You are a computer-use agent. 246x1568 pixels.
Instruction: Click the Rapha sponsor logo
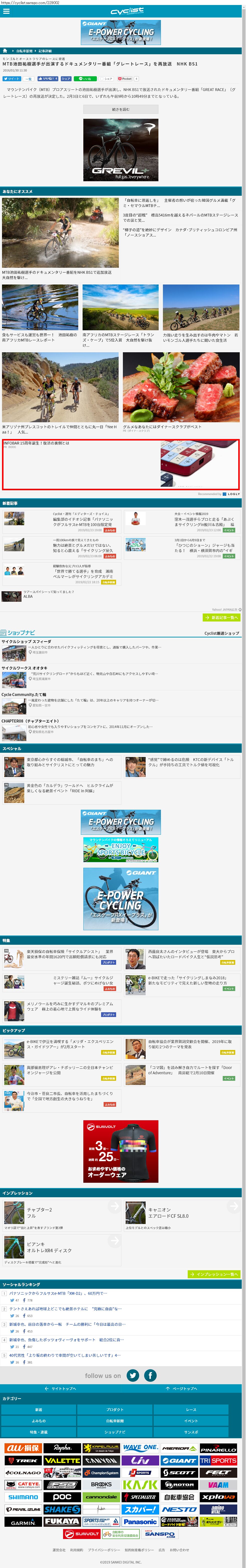(62, 1448)
